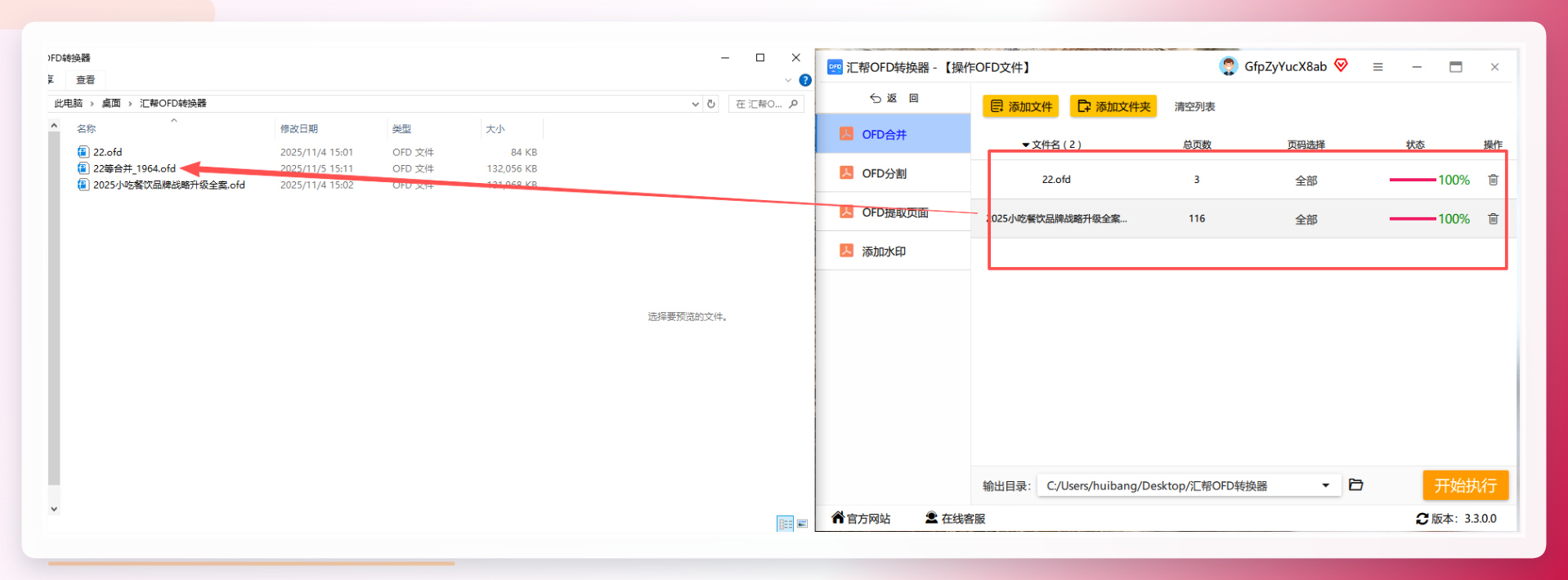This screenshot has width=1568, height=580.
Task: Click the red VIP diamond icon
Action: 1341,65
